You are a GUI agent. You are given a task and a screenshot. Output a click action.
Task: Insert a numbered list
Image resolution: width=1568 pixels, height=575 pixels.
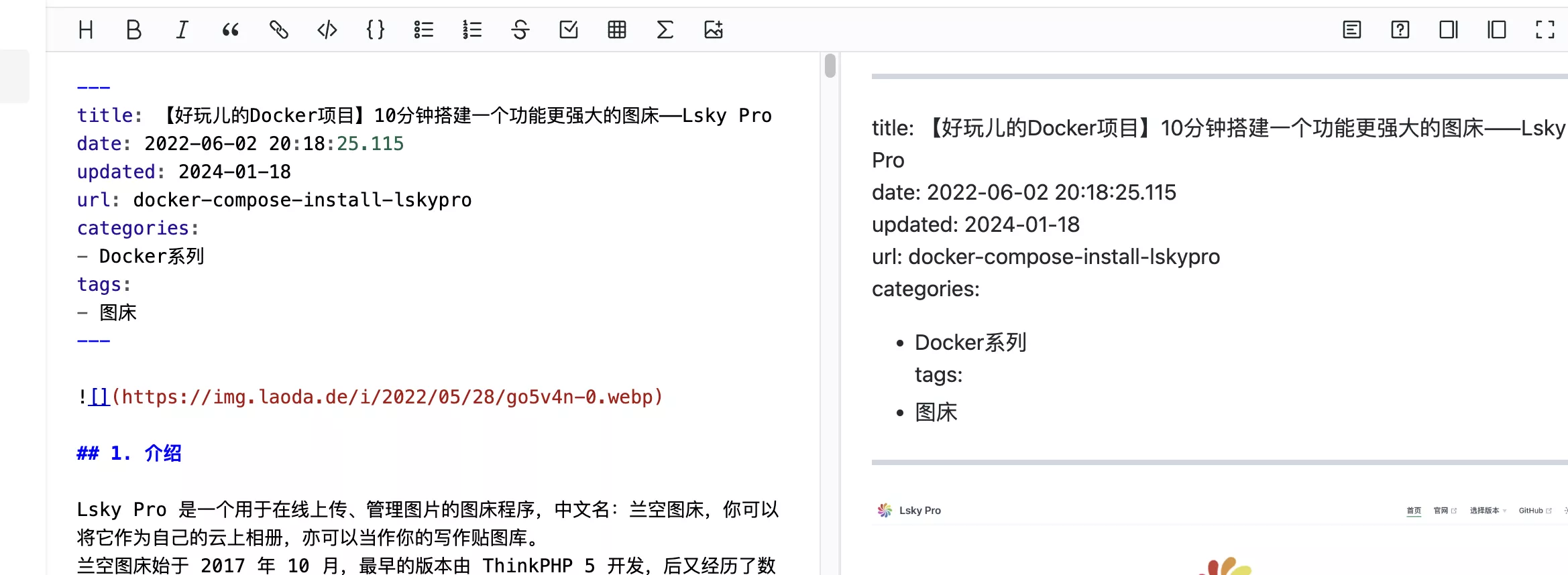(x=472, y=29)
